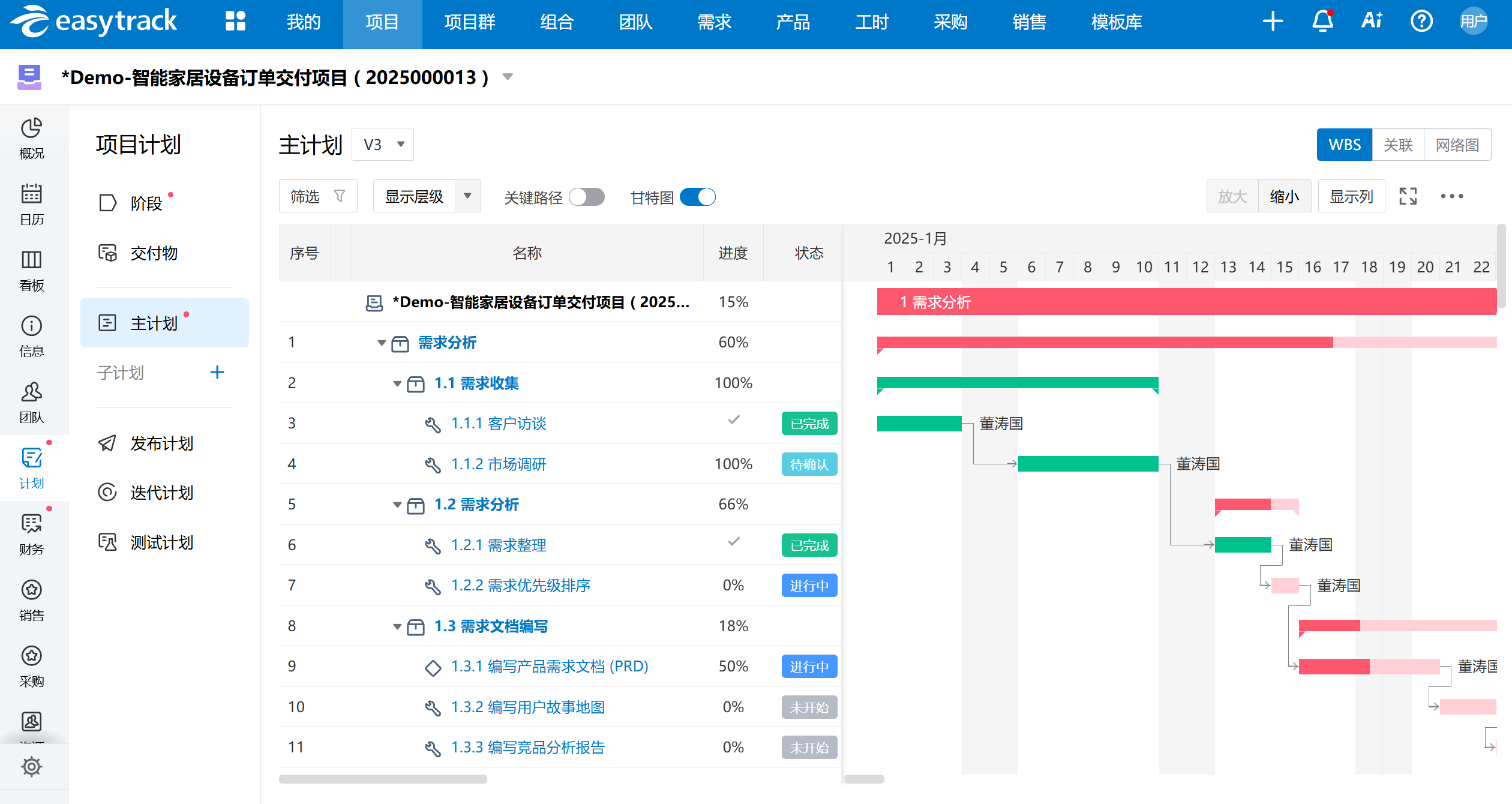Viewport: 1512px width, 804px height.
Task: Expand the 显示层级 dropdown arrow
Action: pos(467,196)
